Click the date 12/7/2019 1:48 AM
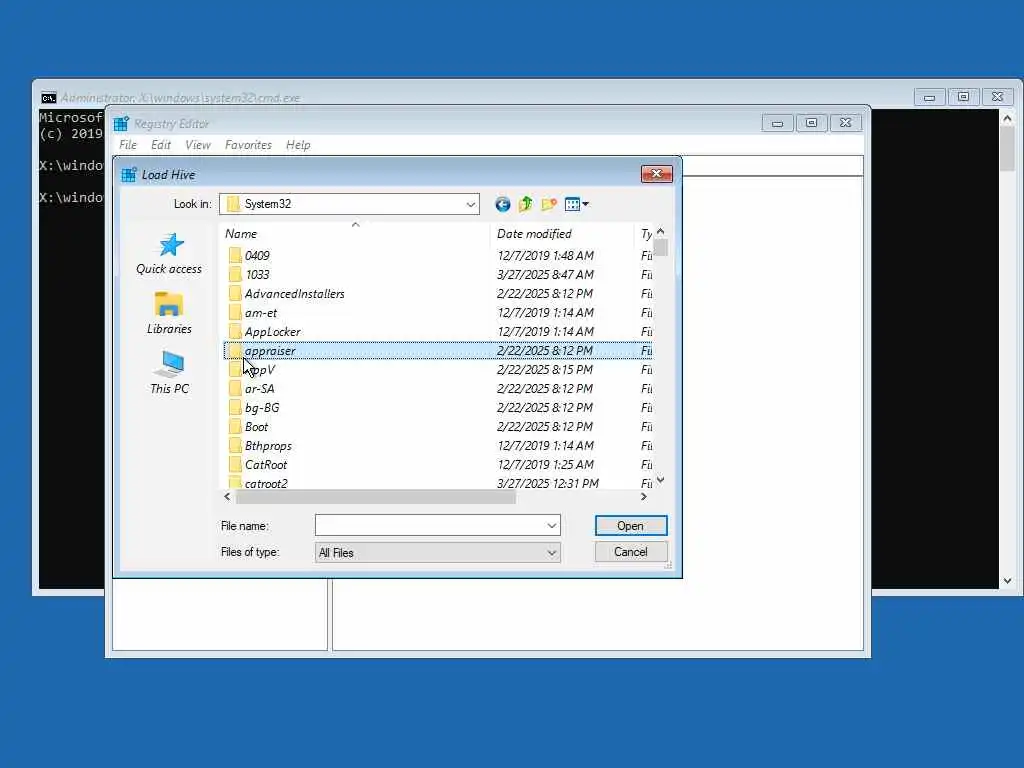The width and height of the screenshot is (1024, 768). (x=545, y=255)
